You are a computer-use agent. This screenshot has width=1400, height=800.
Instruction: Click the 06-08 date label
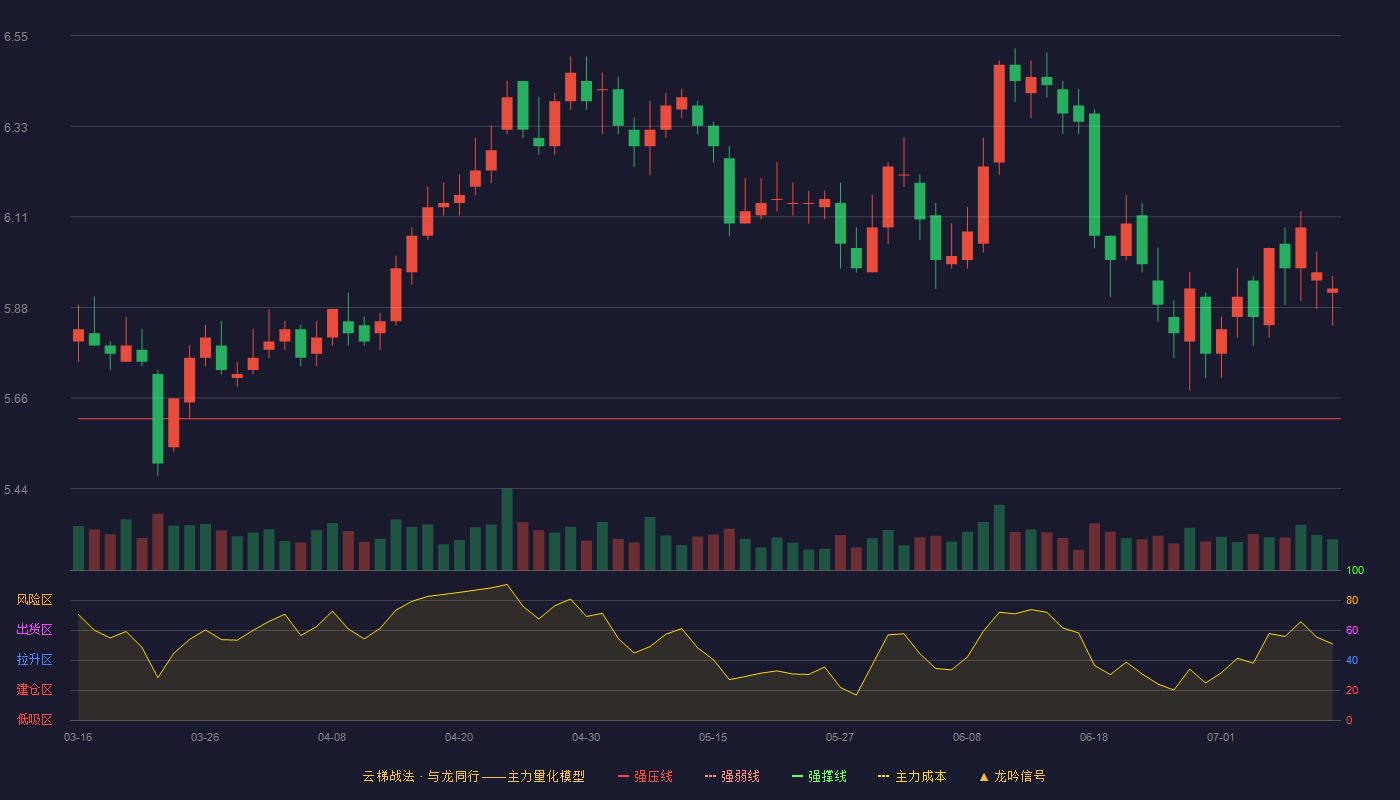pos(967,737)
